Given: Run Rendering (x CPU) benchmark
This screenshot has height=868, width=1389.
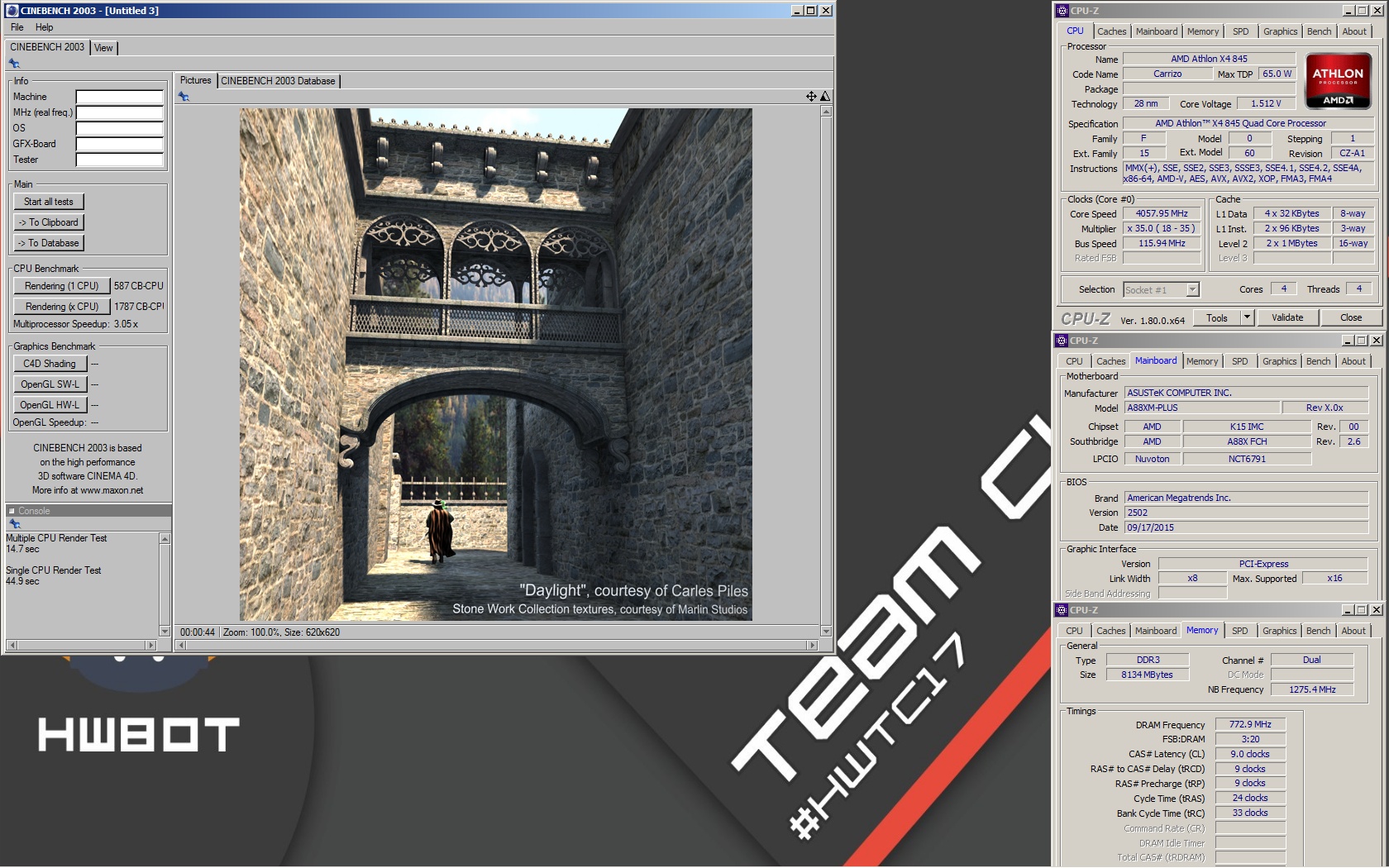Looking at the screenshot, I should pos(62,307).
